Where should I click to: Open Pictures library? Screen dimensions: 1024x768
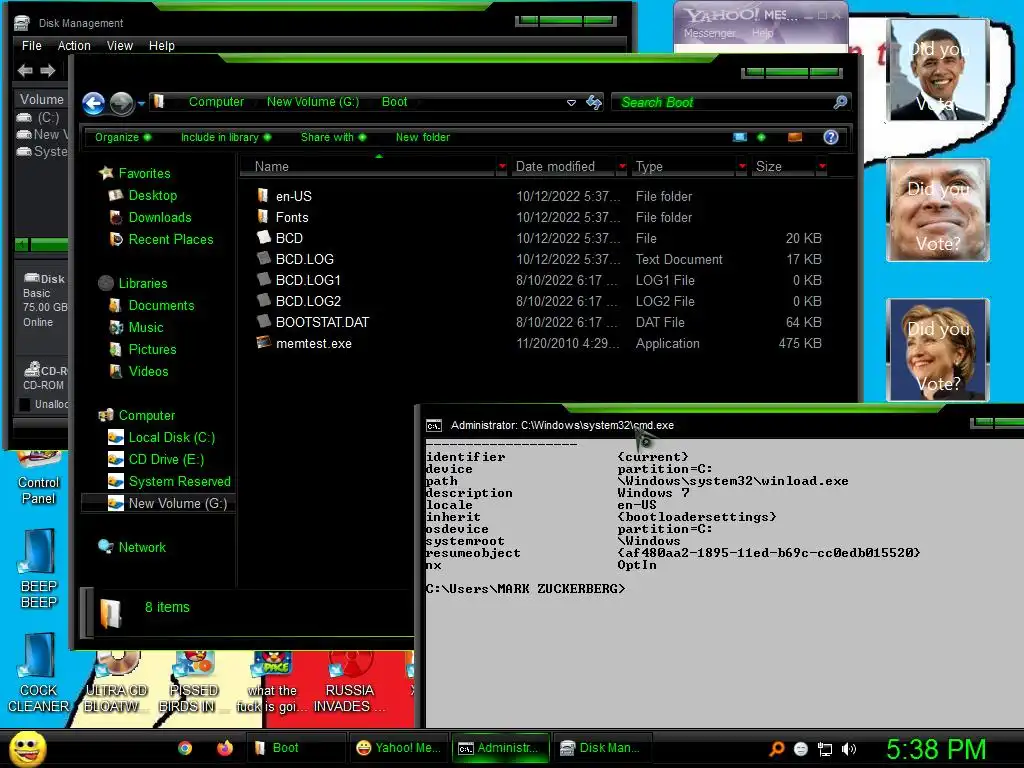pyautogui.click(x=152, y=349)
